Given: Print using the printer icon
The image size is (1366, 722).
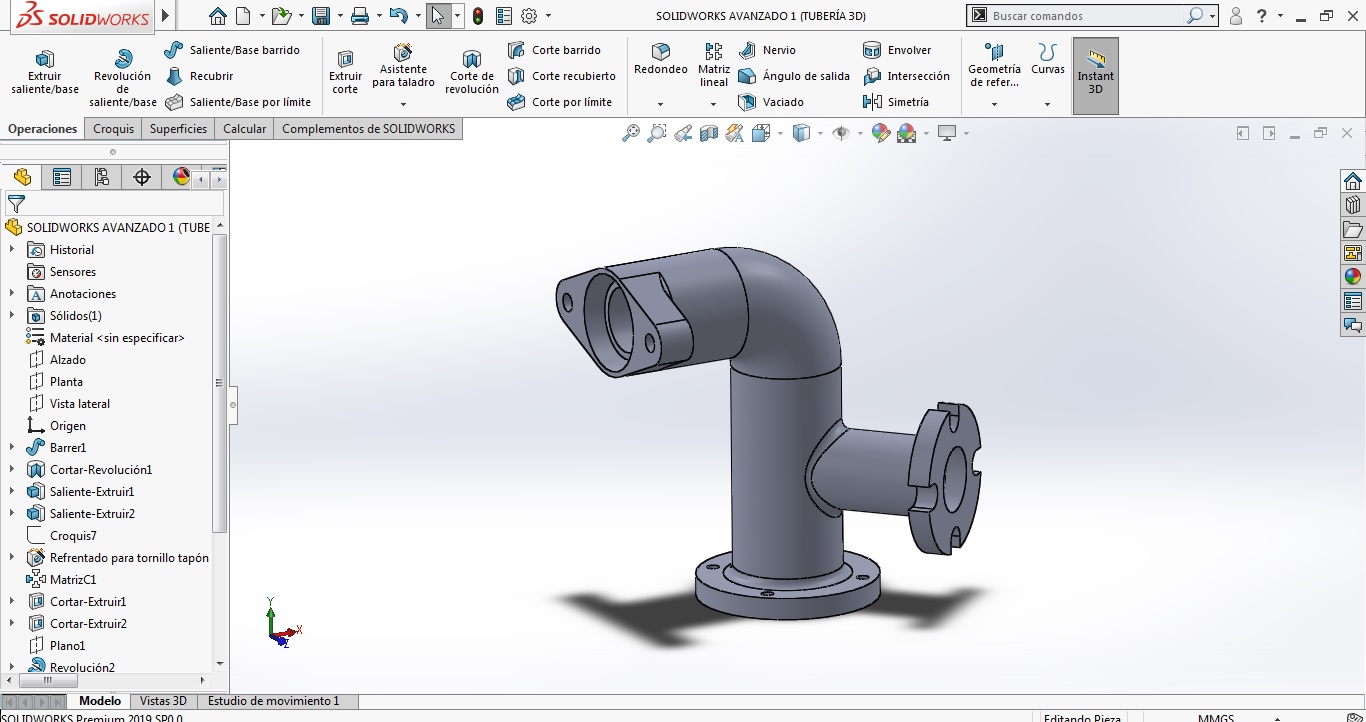Looking at the screenshot, I should pos(360,16).
